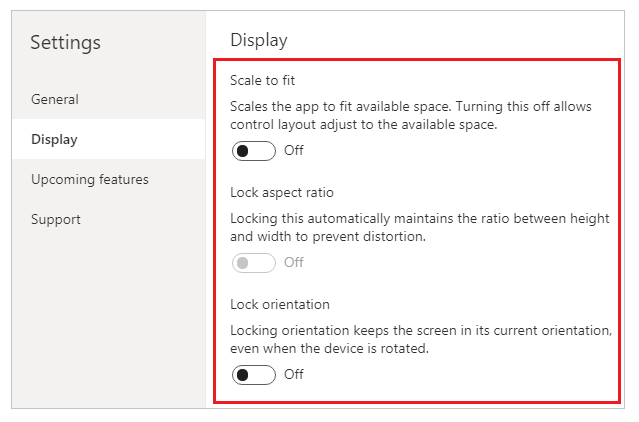Viewport: 639px width, 422px height.
Task: Select the Scale to fit title
Action: [x=262, y=80]
